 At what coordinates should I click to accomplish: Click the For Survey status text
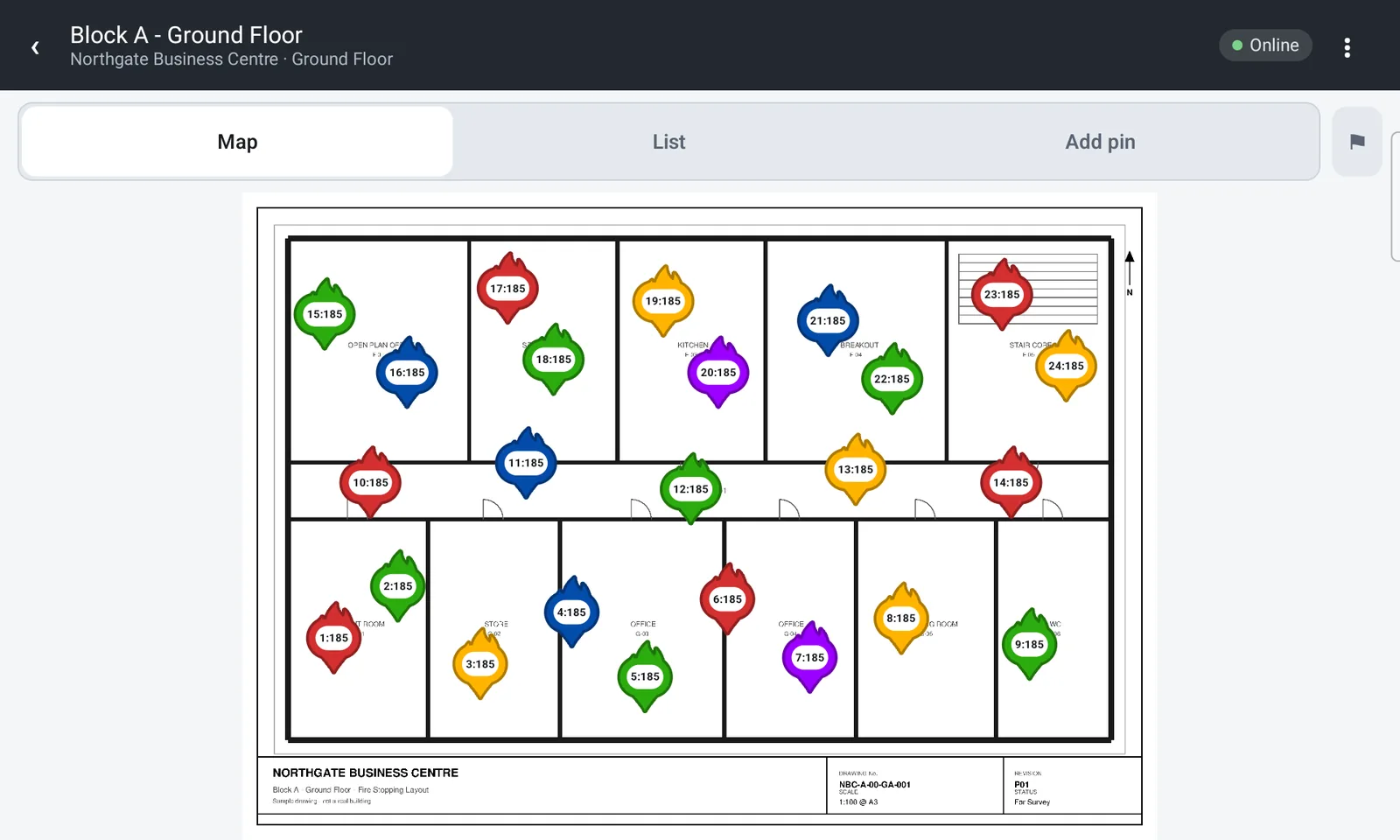tap(1032, 801)
